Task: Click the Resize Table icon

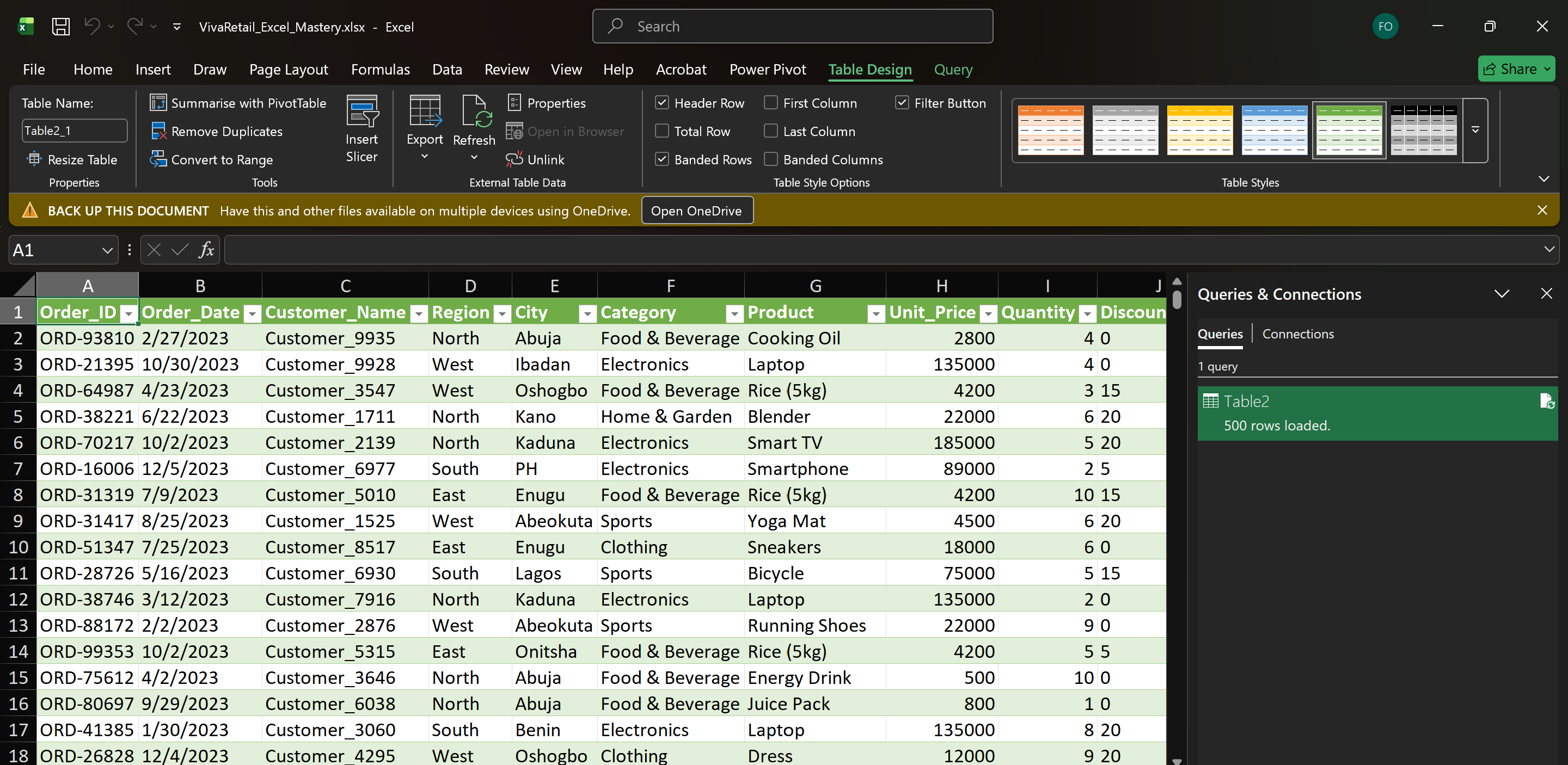Action: coord(34,159)
